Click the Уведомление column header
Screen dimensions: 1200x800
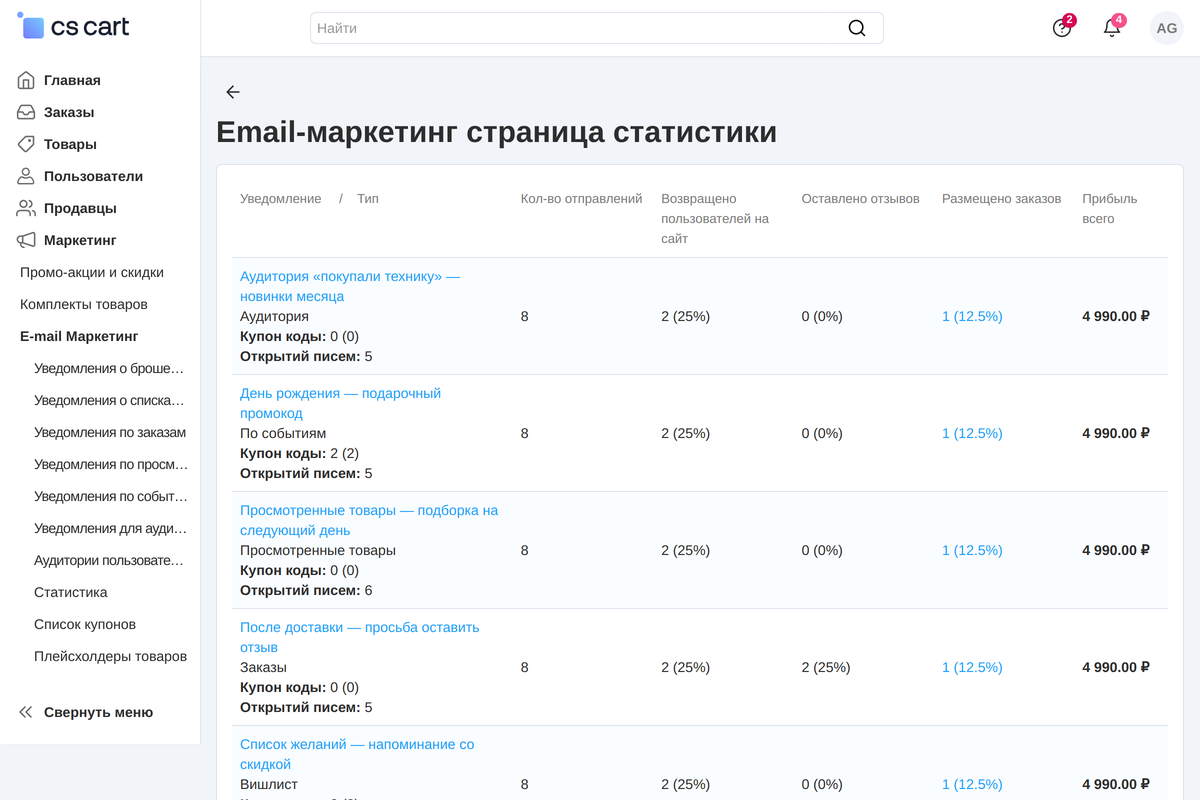pyautogui.click(x=281, y=199)
